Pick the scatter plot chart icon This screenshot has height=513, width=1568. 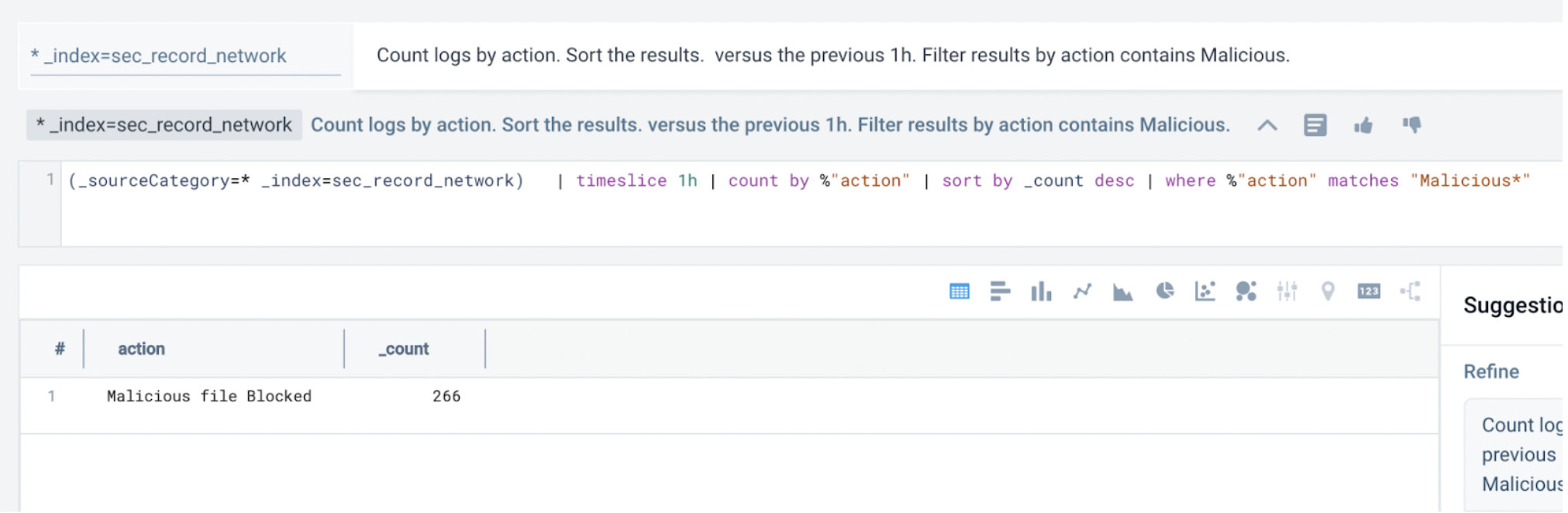point(1205,291)
